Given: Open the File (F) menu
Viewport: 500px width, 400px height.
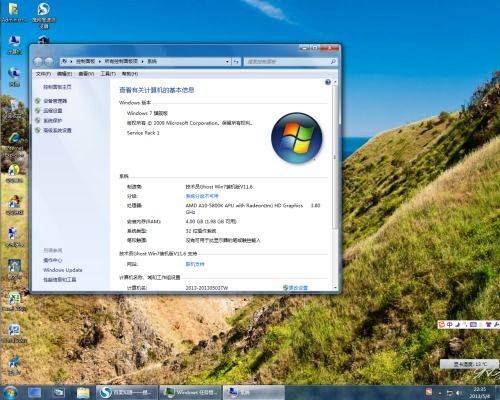Looking at the screenshot, I should (x=43, y=74).
